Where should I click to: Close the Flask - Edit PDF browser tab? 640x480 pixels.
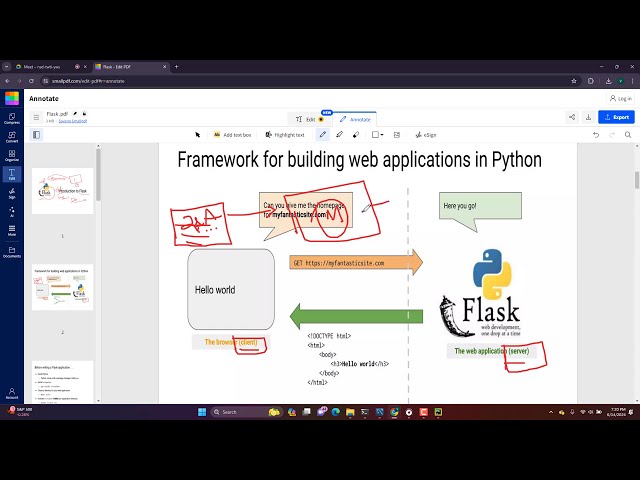coord(165,67)
